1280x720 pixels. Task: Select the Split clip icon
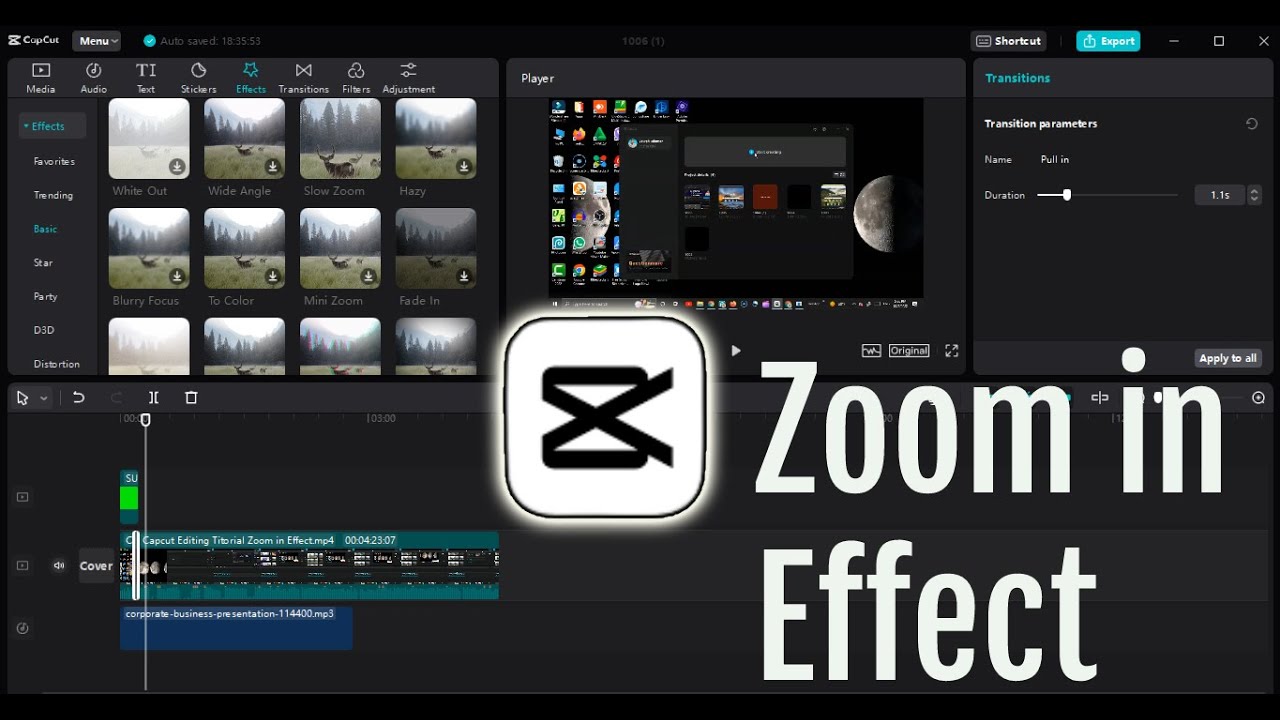153,397
